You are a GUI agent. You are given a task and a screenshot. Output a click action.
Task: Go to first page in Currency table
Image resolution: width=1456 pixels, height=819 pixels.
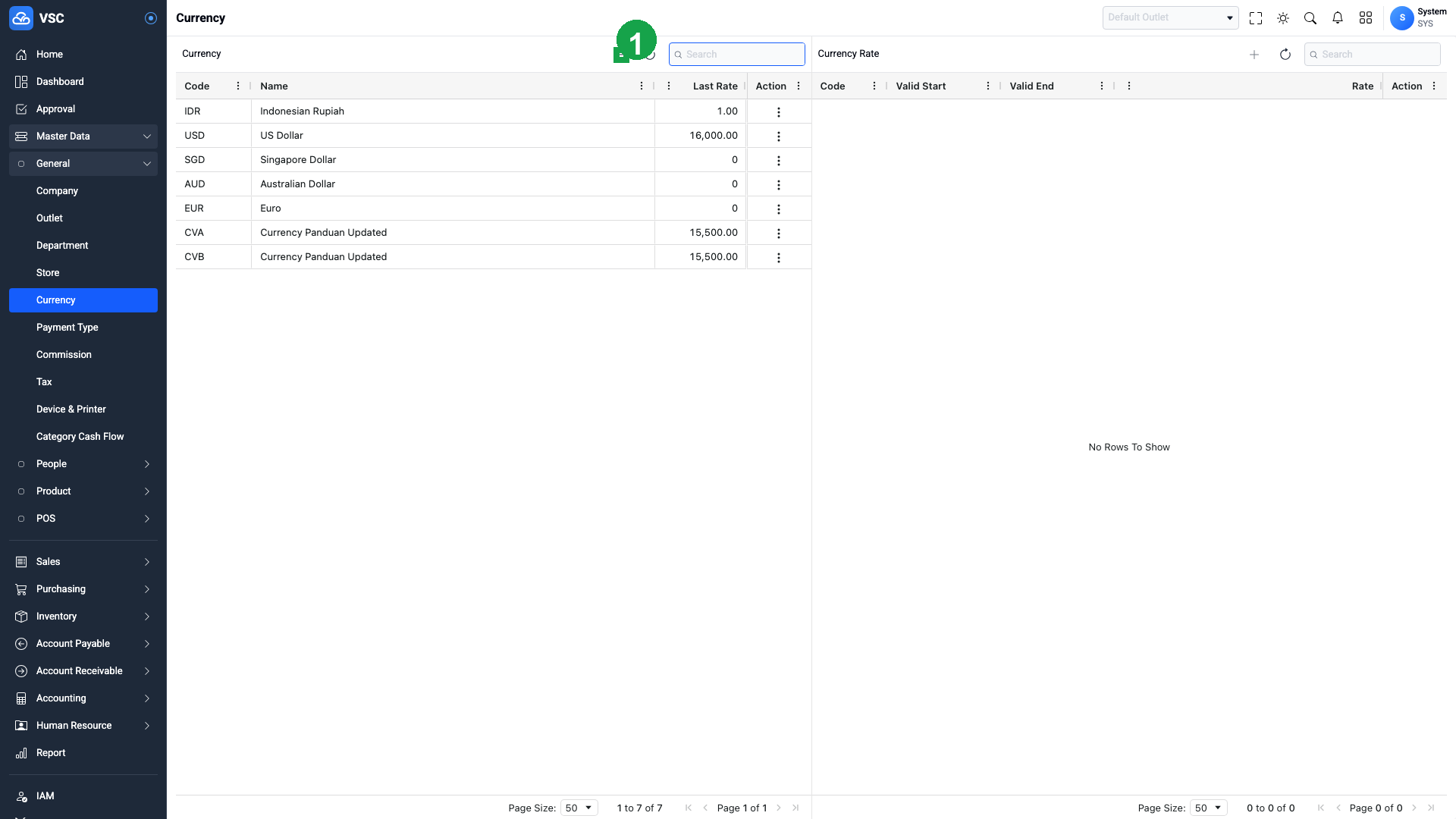(689, 808)
